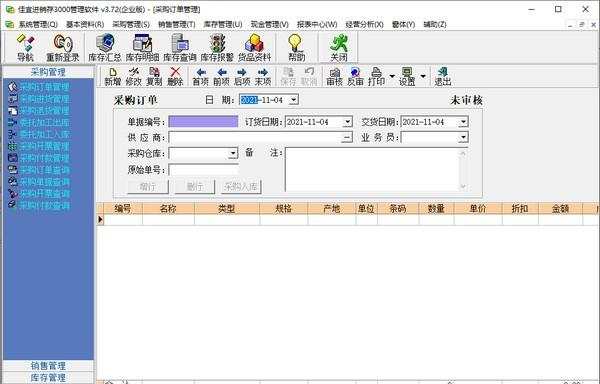Image resolution: width=600 pixels, height=384 pixels.
Task: Go to 末项 last record
Action: 263,76
